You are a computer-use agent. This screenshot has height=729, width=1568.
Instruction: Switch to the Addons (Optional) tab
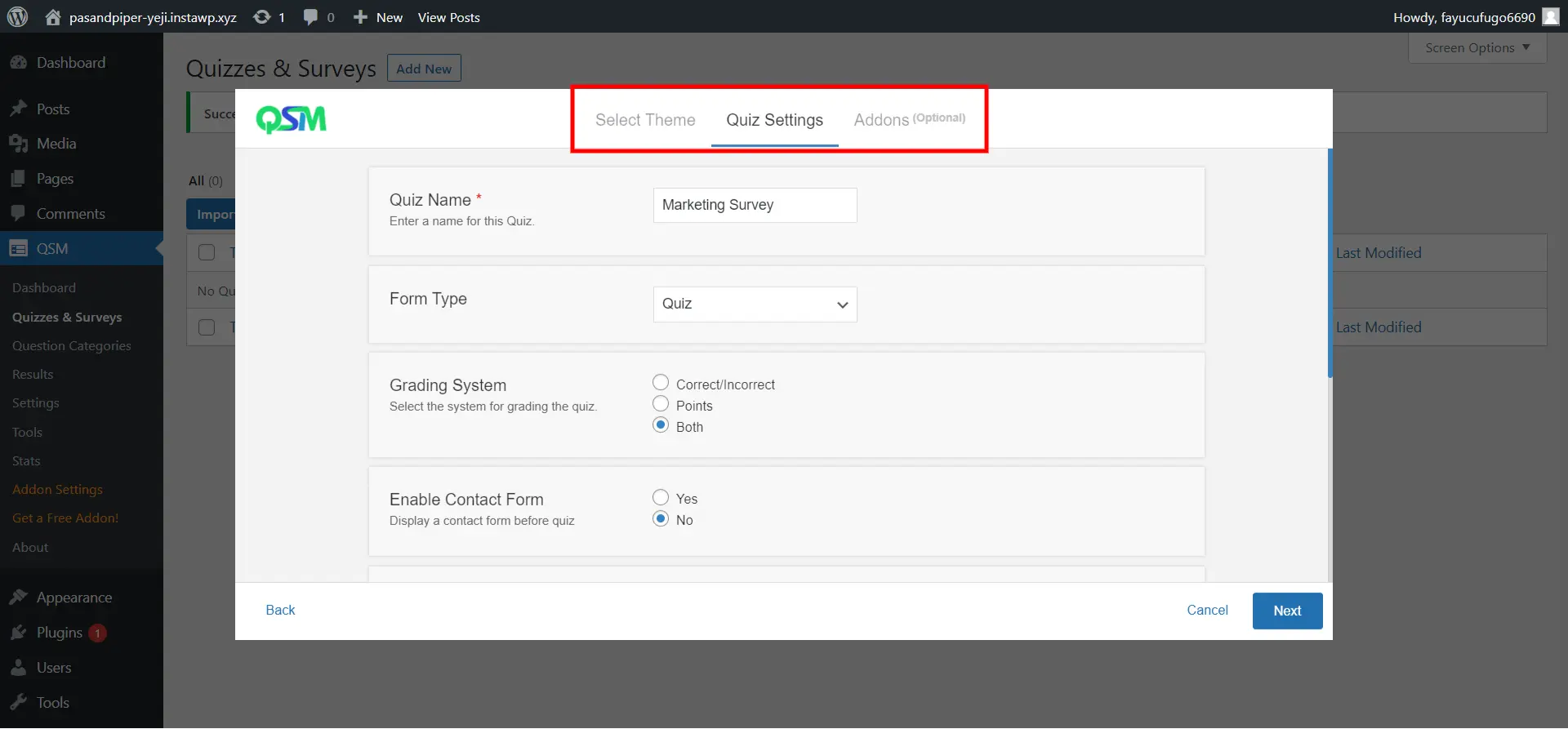909,120
